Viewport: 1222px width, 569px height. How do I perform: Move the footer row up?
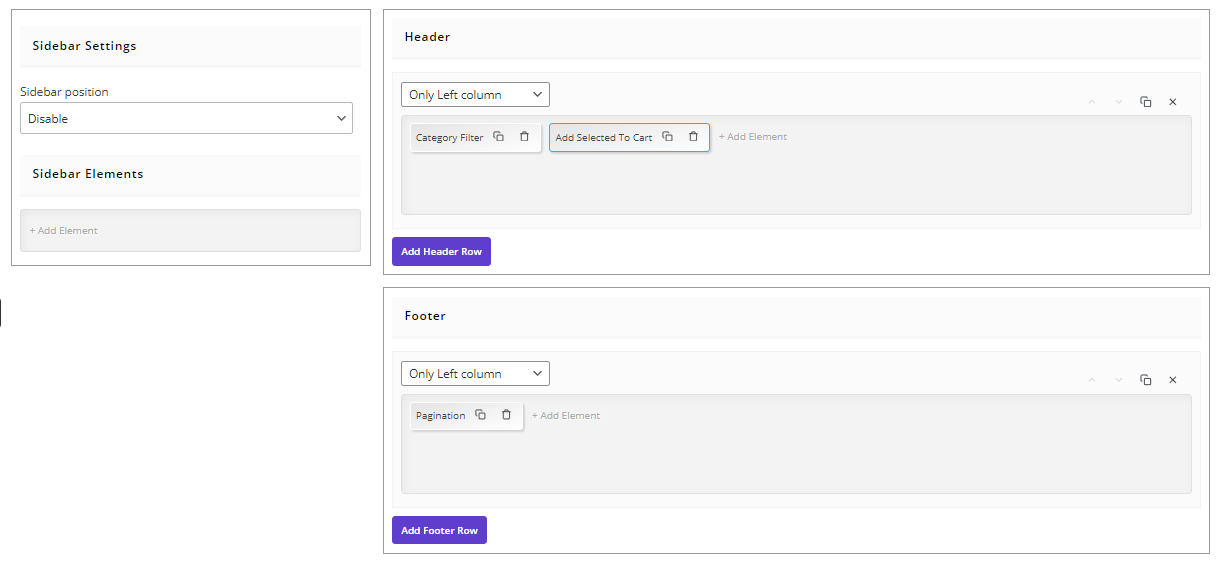[x=1092, y=380]
